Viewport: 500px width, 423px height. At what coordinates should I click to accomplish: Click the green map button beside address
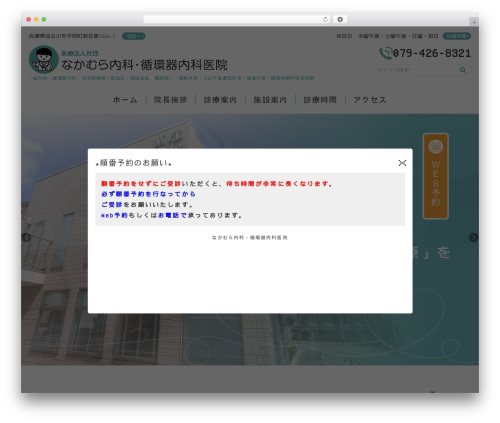point(133,36)
